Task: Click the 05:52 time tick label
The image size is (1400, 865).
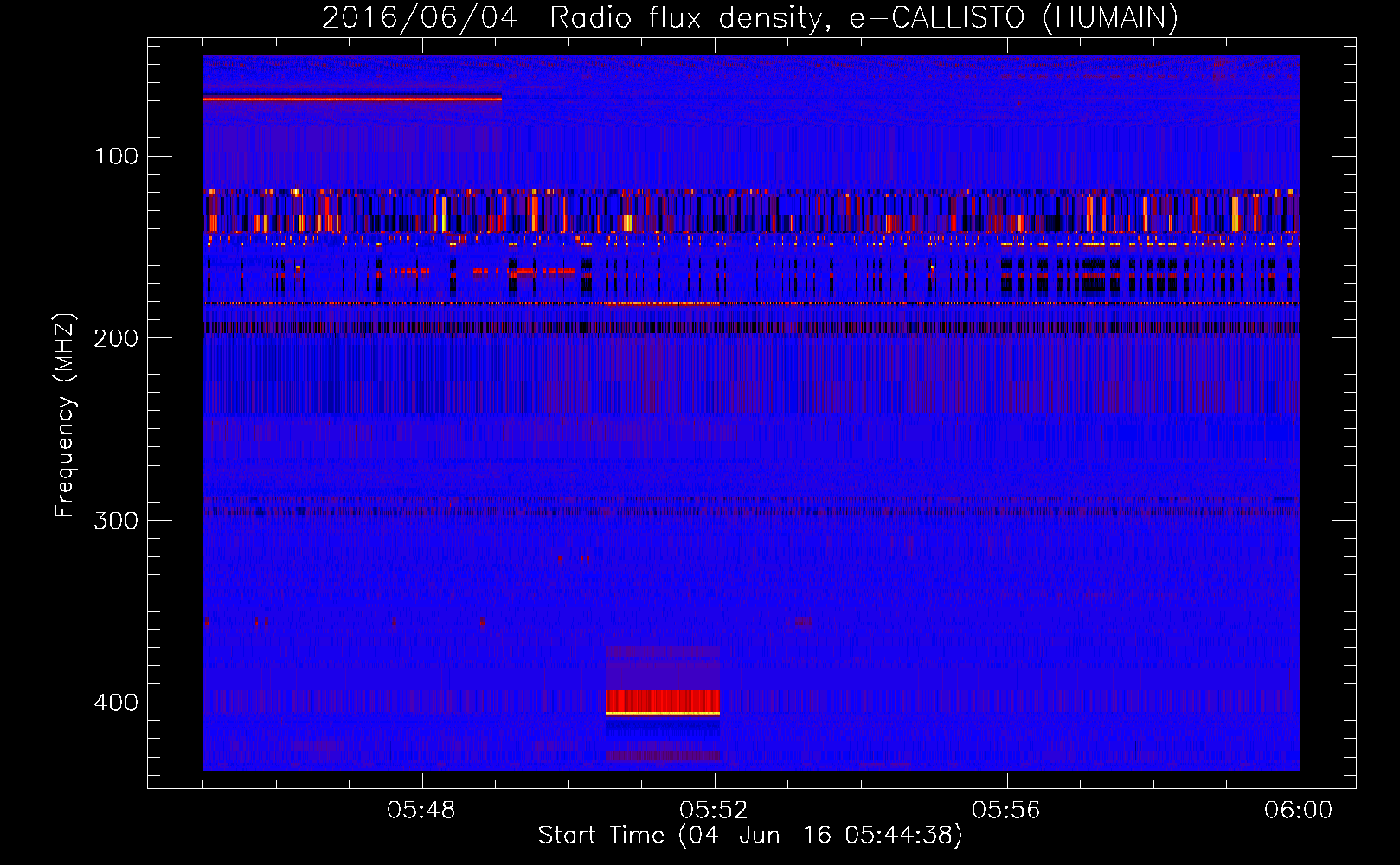Action: click(714, 811)
